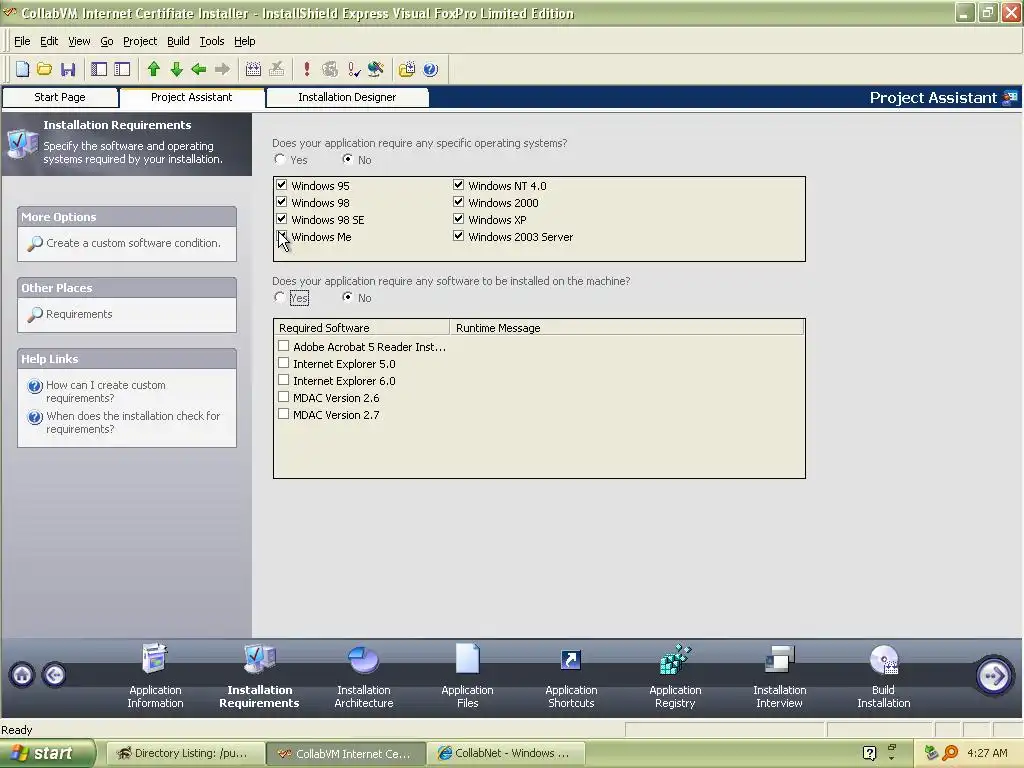
Task: Open the Installation Interview step
Action: pyautogui.click(x=778, y=677)
